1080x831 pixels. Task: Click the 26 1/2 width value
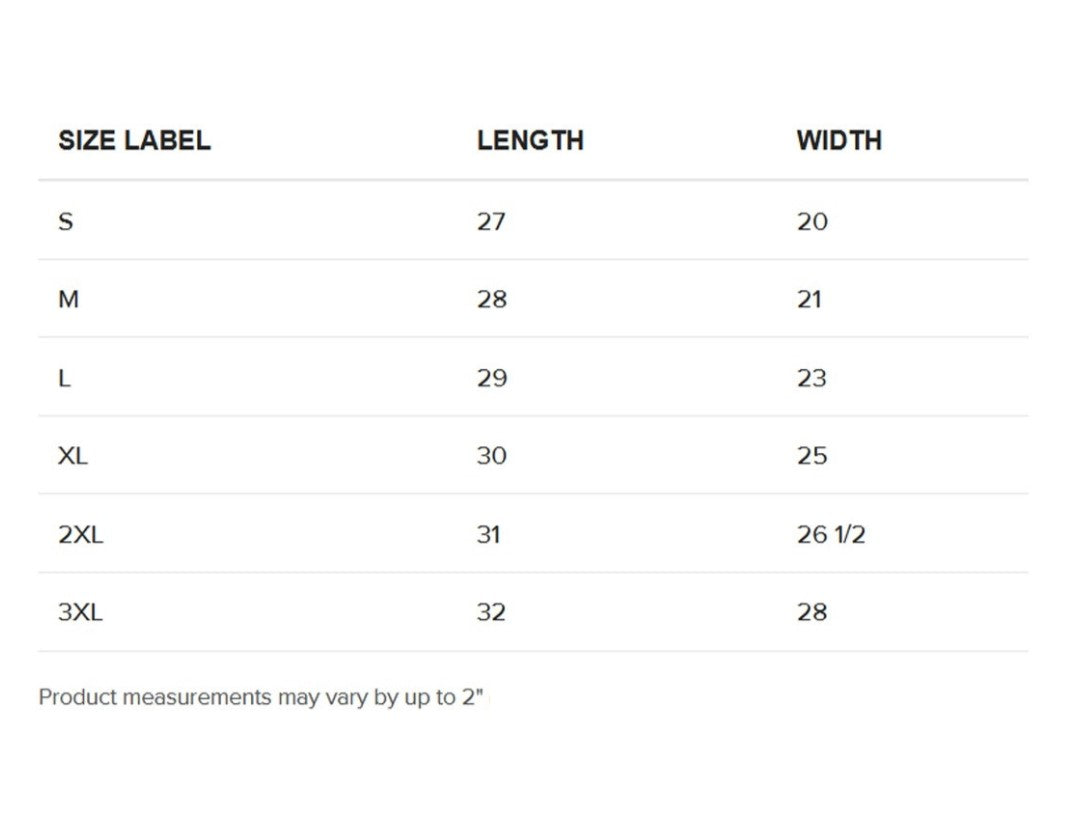pos(831,535)
